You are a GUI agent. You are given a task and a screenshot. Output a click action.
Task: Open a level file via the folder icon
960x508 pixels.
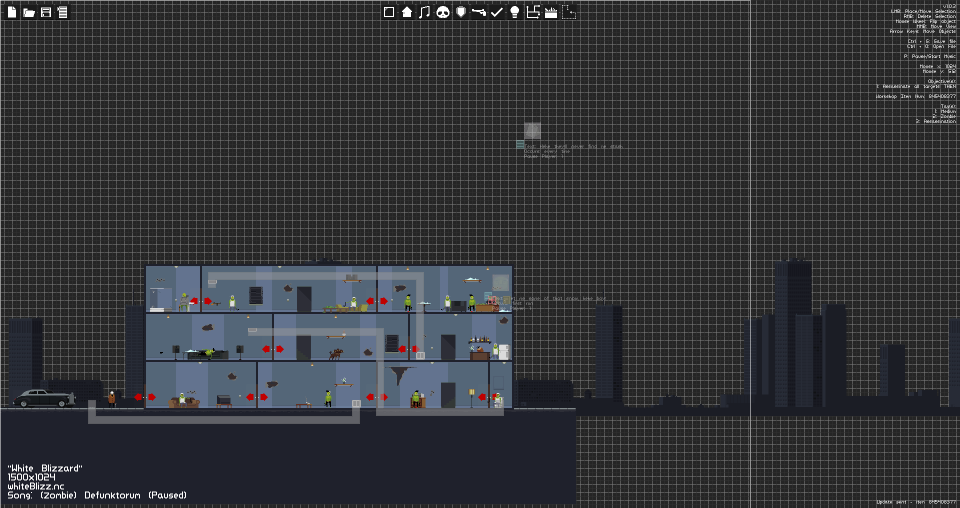click(x=29, y=12)
